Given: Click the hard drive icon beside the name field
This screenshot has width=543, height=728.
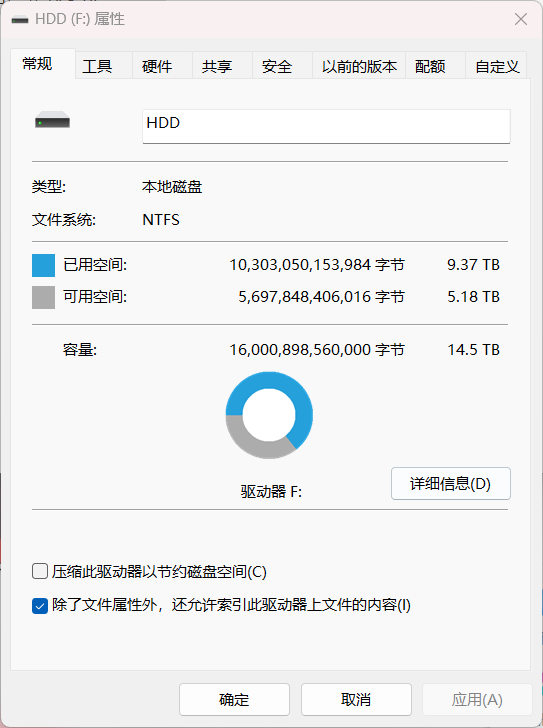Looking at the screenshot, I should pyautogui.click(x=52, y=120).
